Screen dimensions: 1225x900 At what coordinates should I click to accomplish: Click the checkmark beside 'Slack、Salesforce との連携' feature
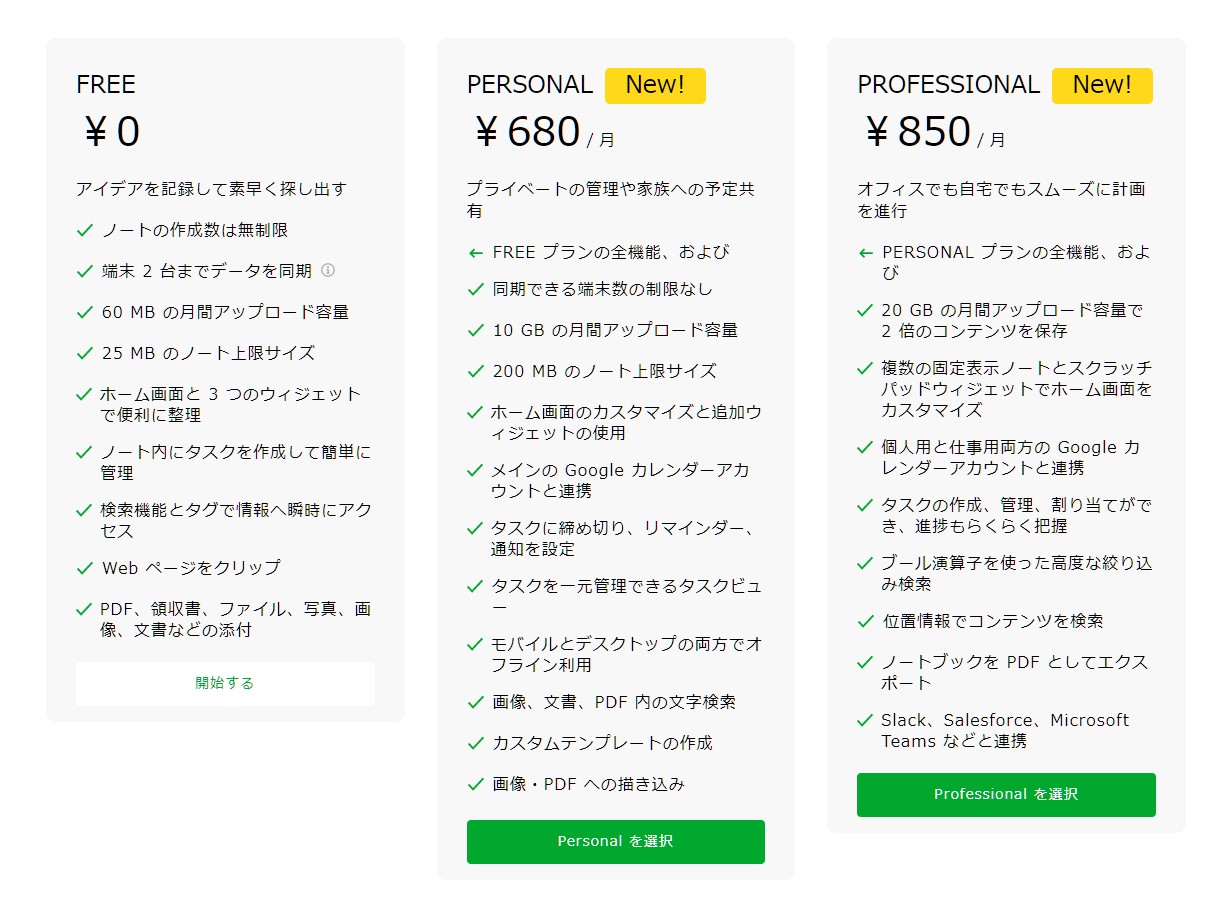[864, 719]
